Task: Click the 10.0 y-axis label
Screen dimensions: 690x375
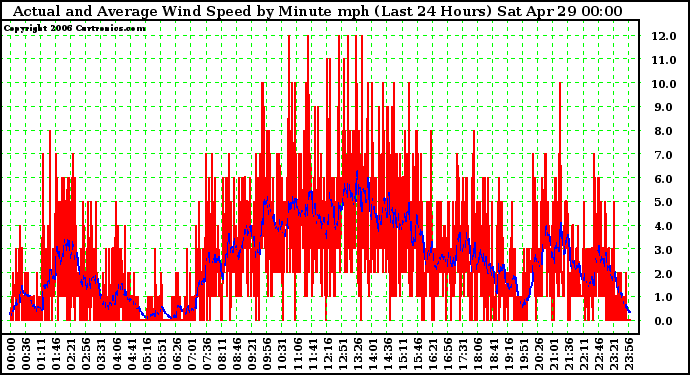Action: 664,84
